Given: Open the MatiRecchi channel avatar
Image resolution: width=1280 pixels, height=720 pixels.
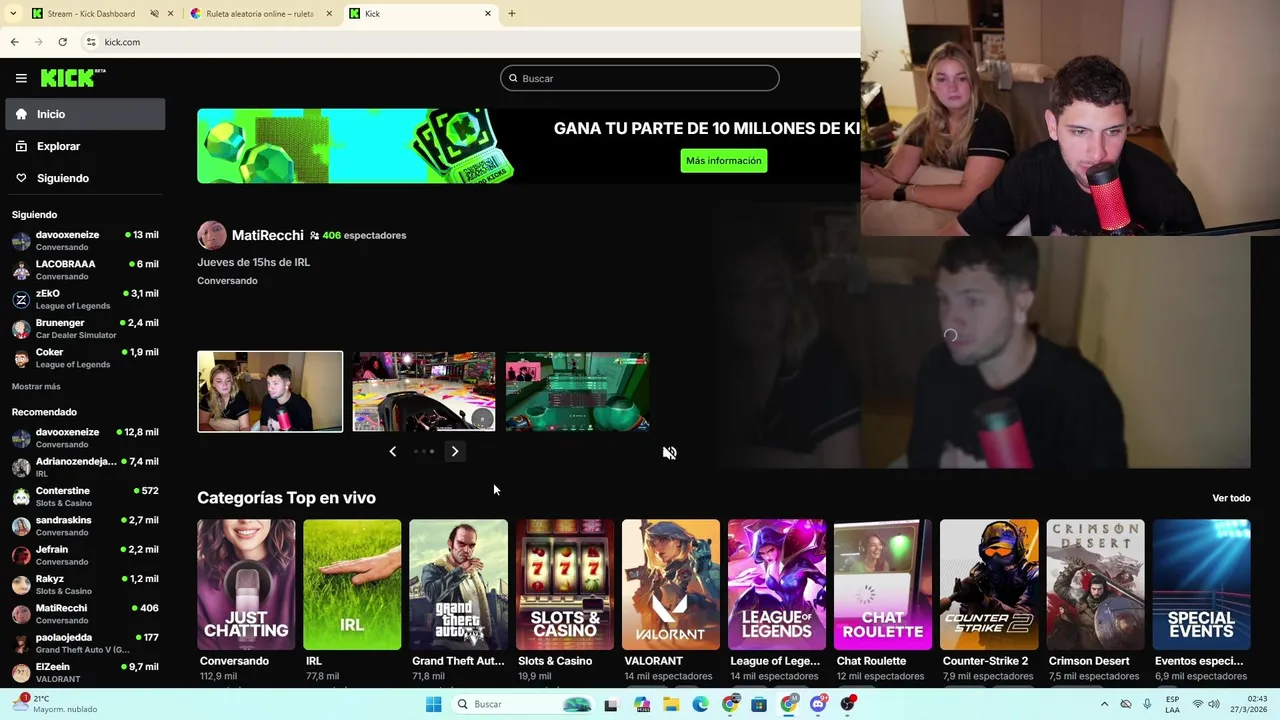Looking at the screenshot, I should (x=212, y=236).
